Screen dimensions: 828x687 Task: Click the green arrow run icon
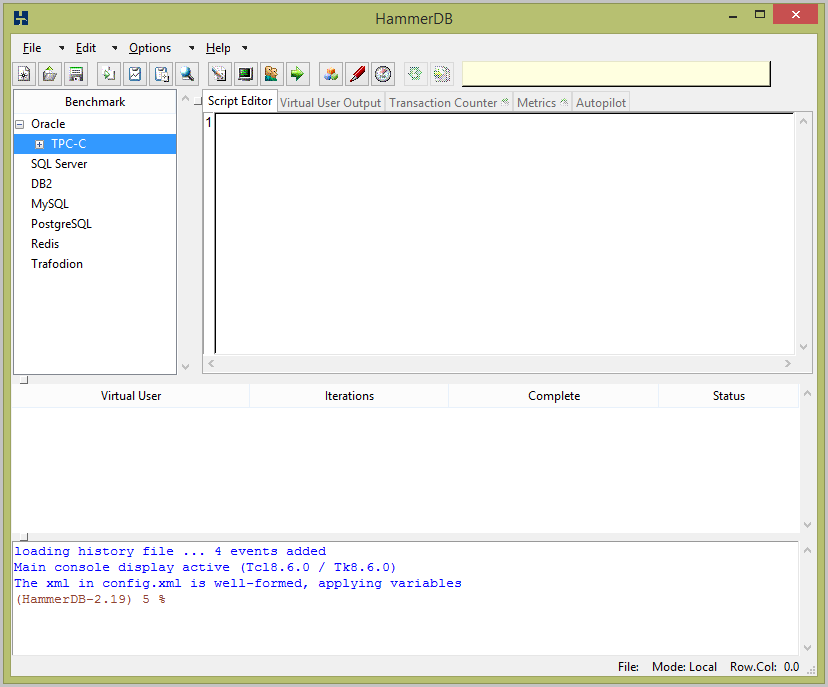297,74
